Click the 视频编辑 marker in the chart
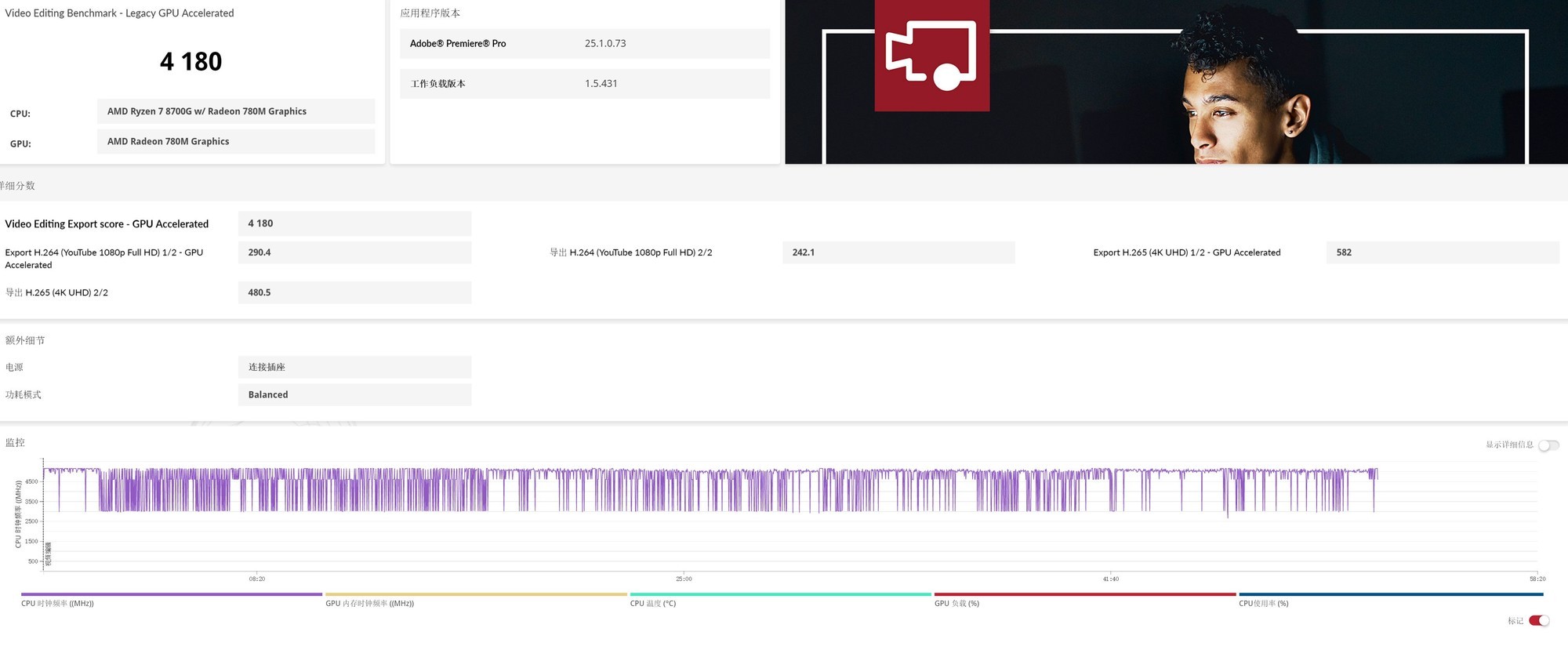 coord(48,554)
